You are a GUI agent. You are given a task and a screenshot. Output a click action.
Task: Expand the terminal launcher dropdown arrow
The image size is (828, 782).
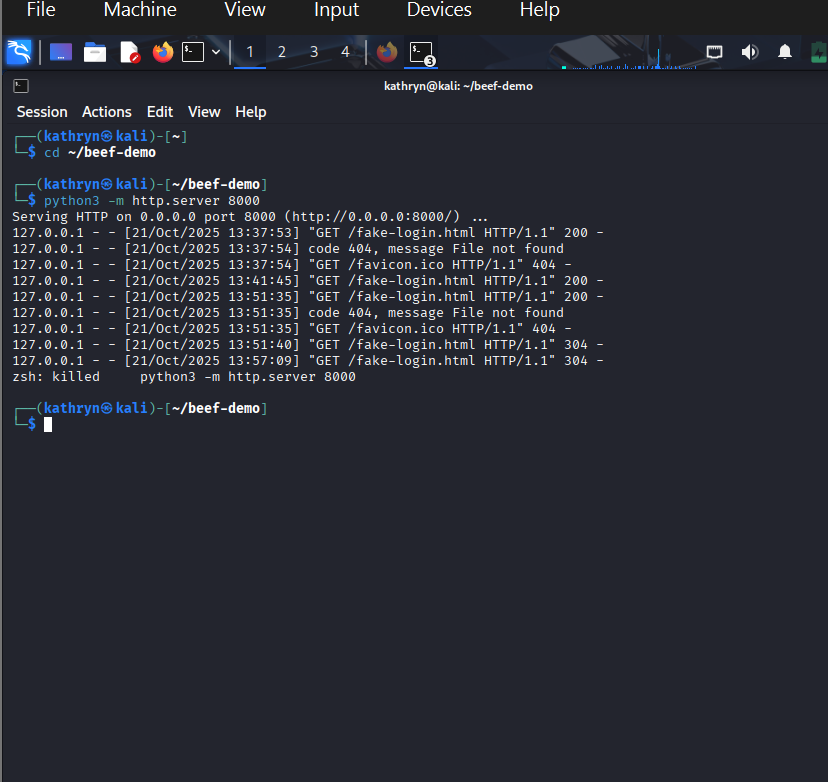[x=215, y=52]
